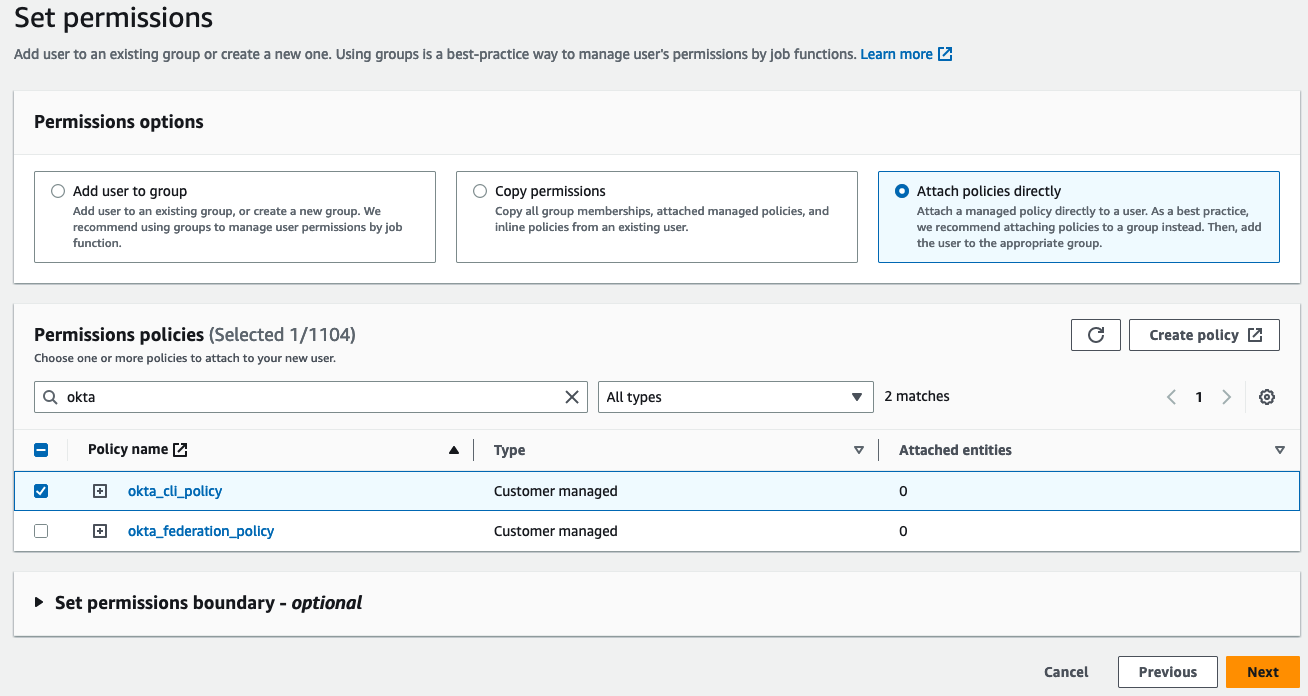Open the Learn more link
The height and width of the screenshot is (696, 1308).
[x=905, y=54]
